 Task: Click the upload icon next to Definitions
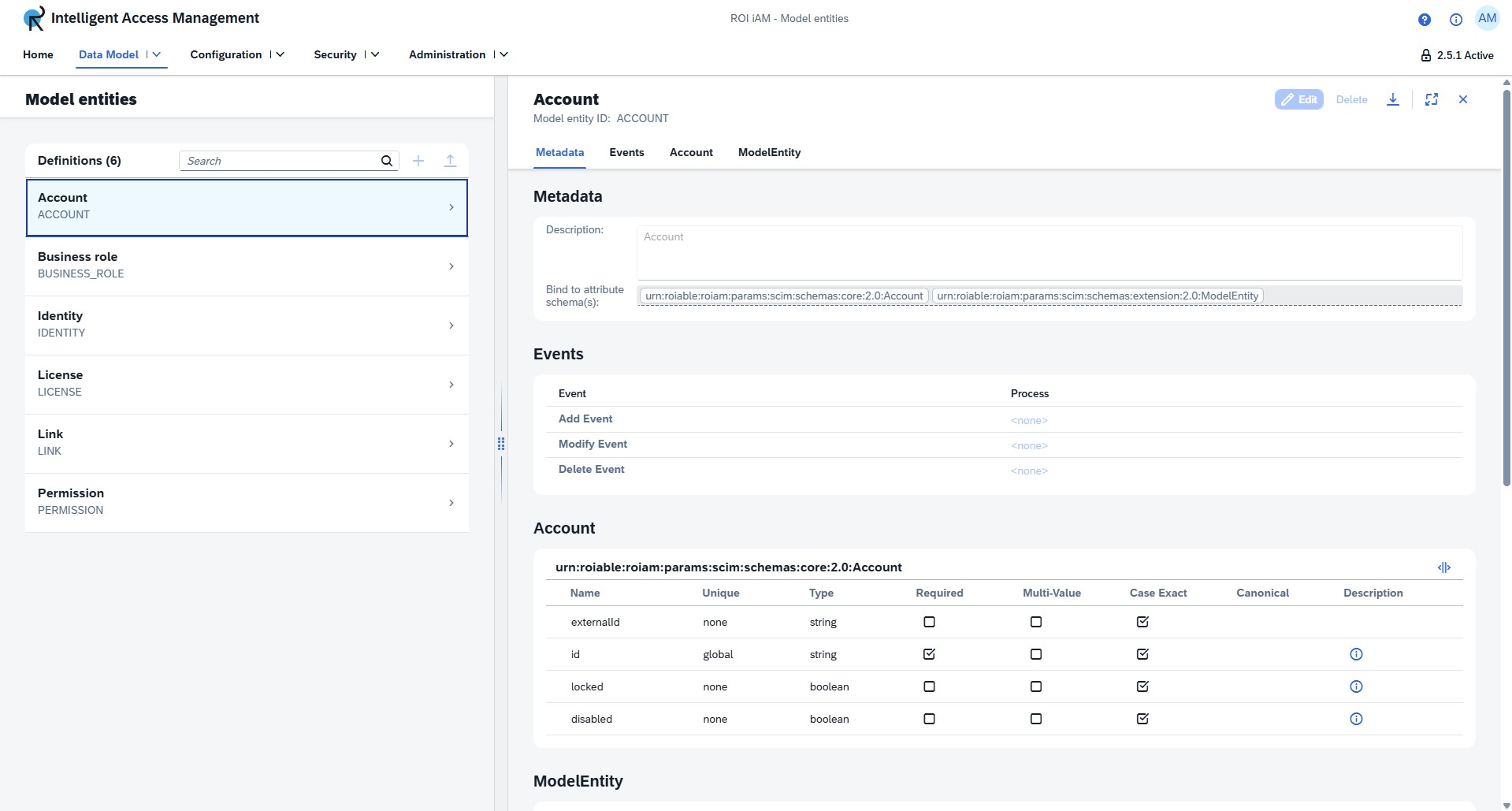[x=450, y=161]
